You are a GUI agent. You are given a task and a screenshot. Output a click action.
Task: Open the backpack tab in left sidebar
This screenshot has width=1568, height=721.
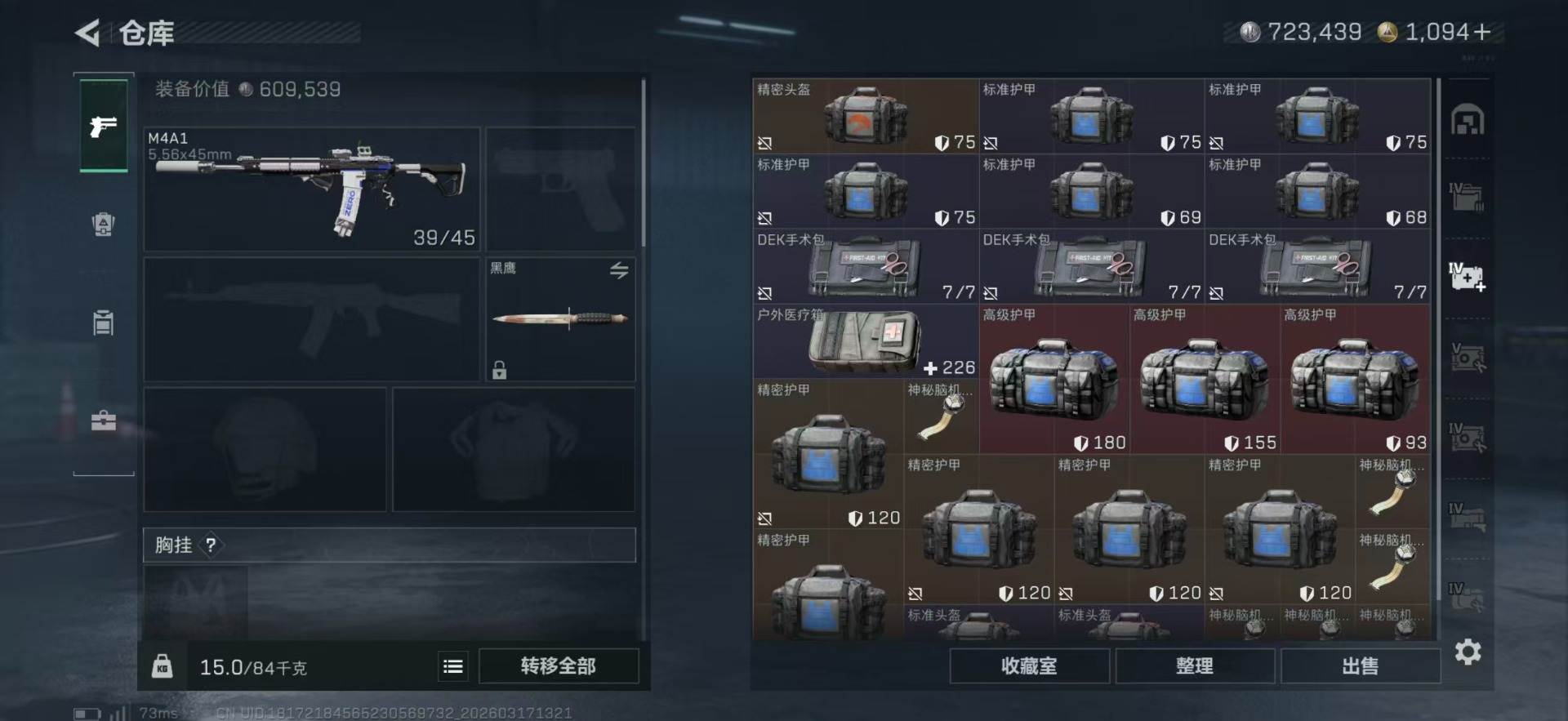(x=103, y=224)
